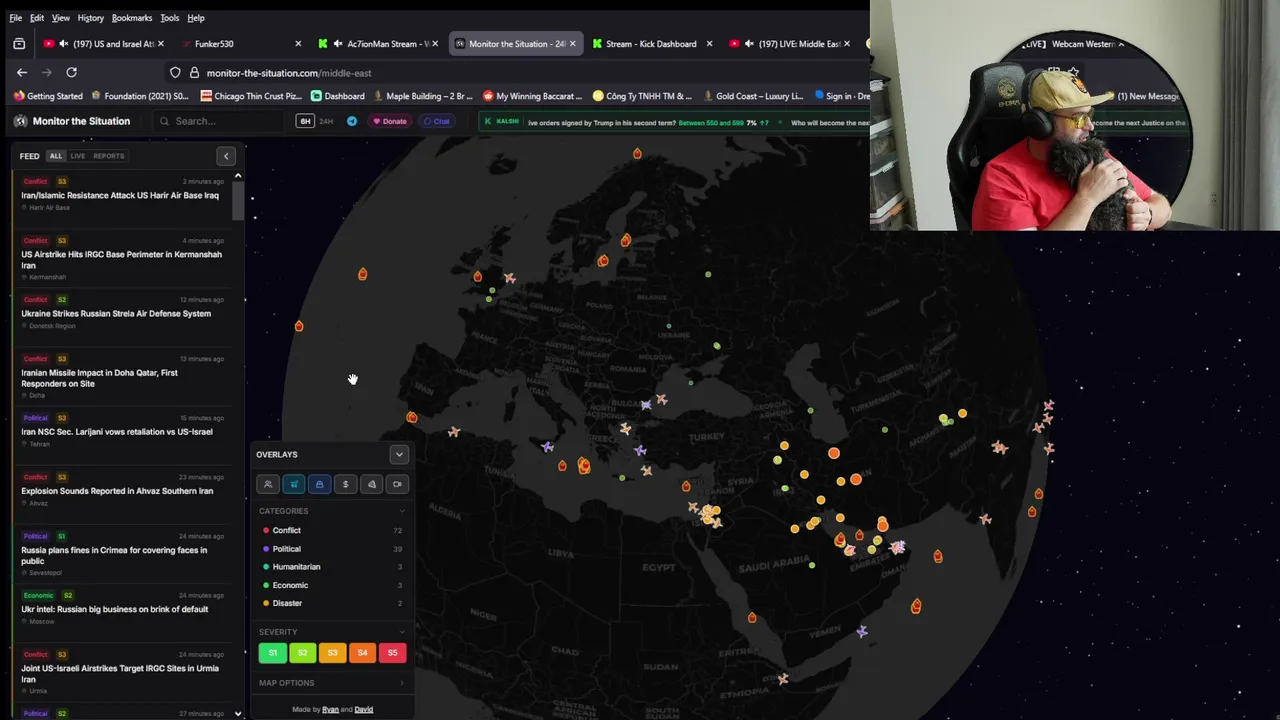The width and height of the screenshot is (1280, 720).
Task: Collapse the Overlays panel
Action: 399,455
